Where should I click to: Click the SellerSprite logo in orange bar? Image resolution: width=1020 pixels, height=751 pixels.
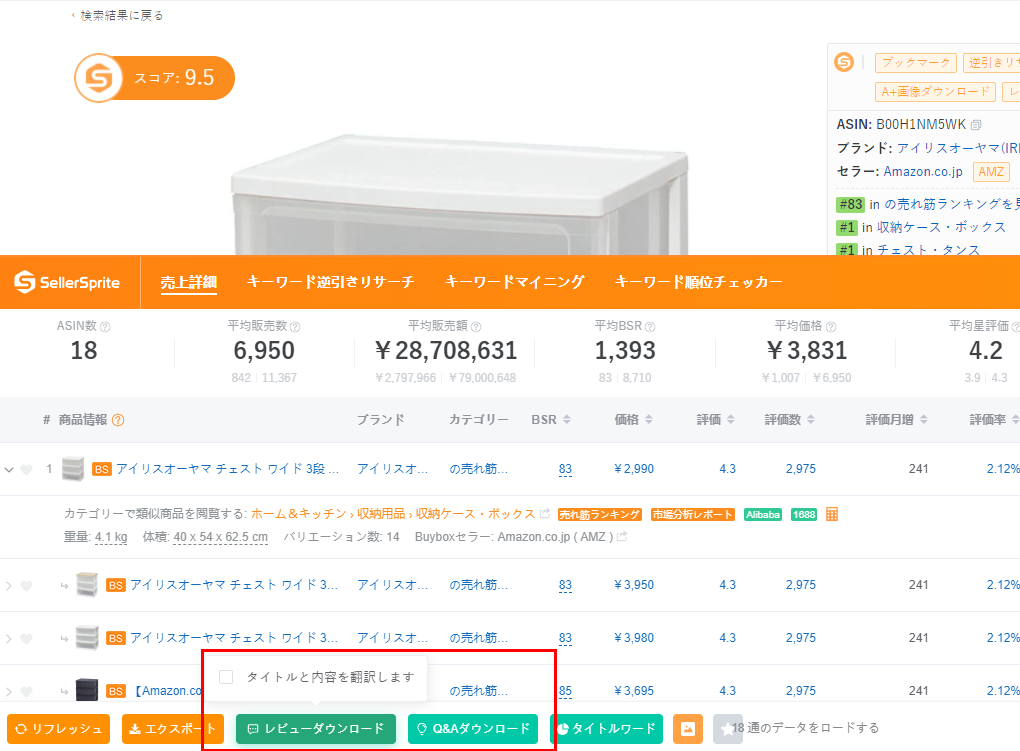(x=67, y=282)
